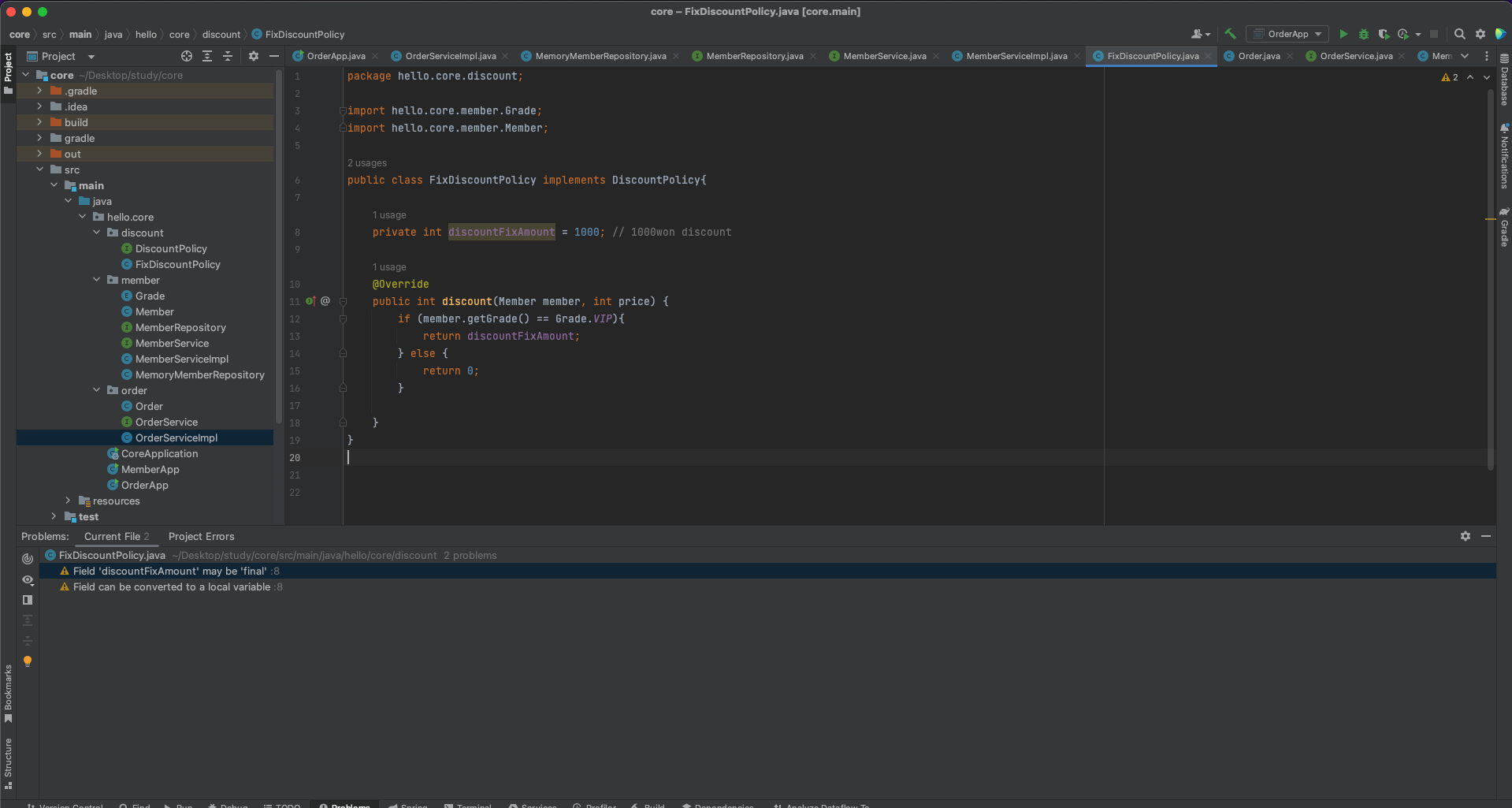Start debugging with the bug icon
The image size is (1512, 808).
coord(1364,34)
